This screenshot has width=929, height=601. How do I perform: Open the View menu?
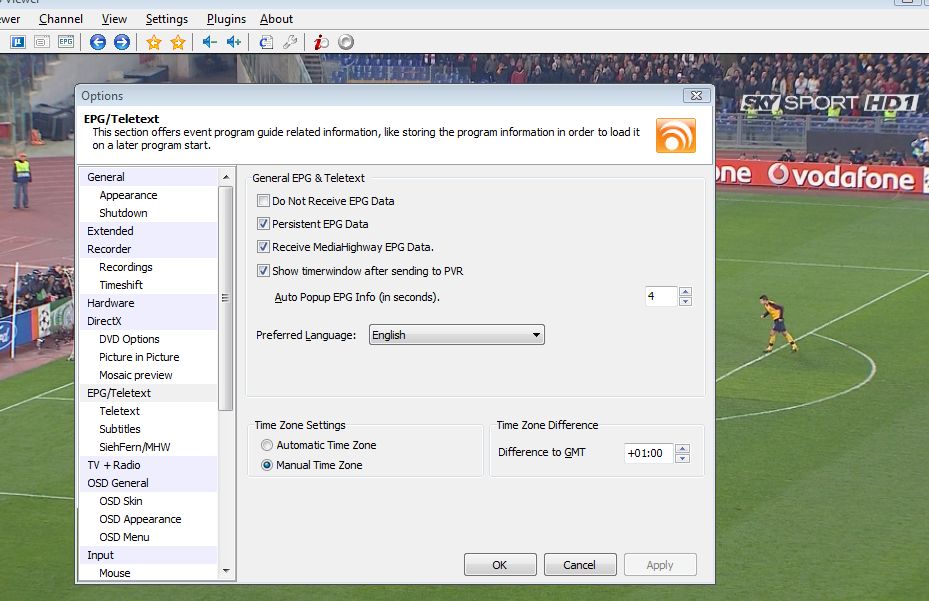click(x=114, y=19)
